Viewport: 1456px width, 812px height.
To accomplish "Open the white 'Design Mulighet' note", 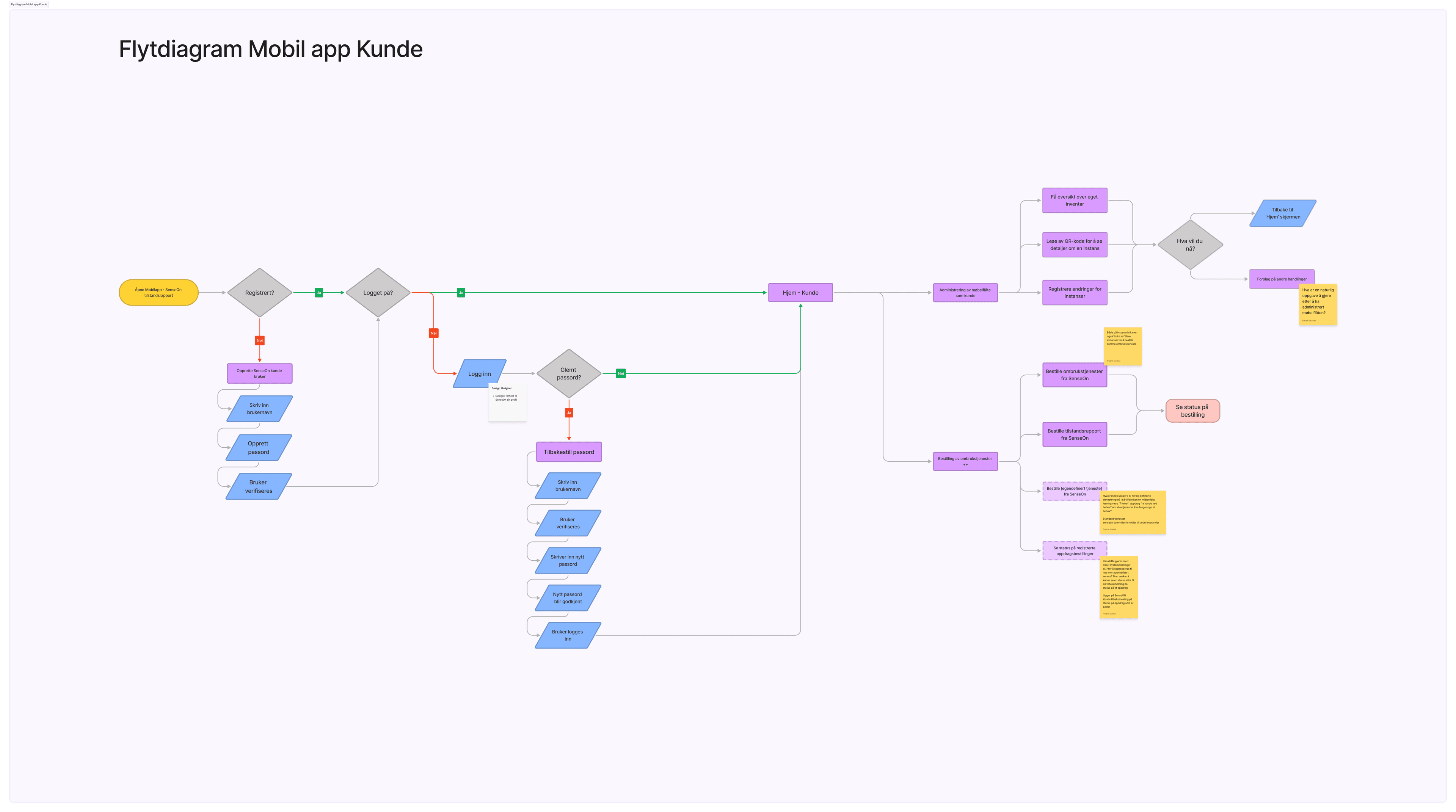I will click(x=507, y=402).
